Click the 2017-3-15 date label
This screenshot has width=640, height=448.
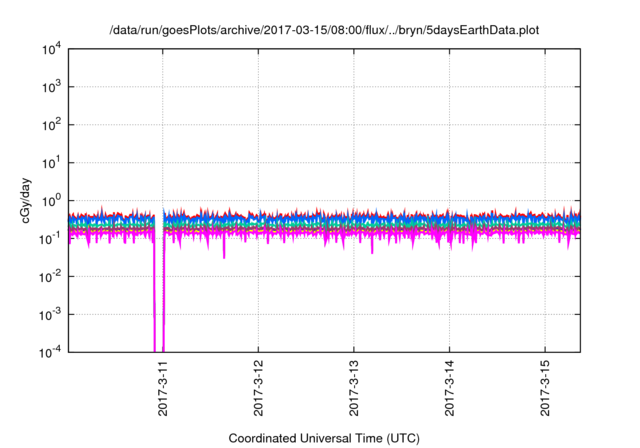[x=545, y=388]
